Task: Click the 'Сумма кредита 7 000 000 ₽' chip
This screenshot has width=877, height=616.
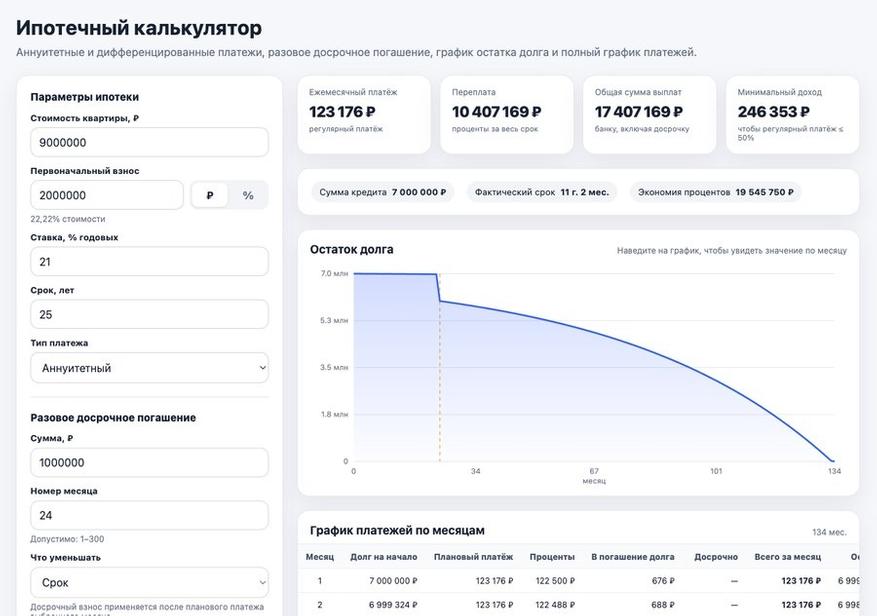Action: click(x=383, y=192)
